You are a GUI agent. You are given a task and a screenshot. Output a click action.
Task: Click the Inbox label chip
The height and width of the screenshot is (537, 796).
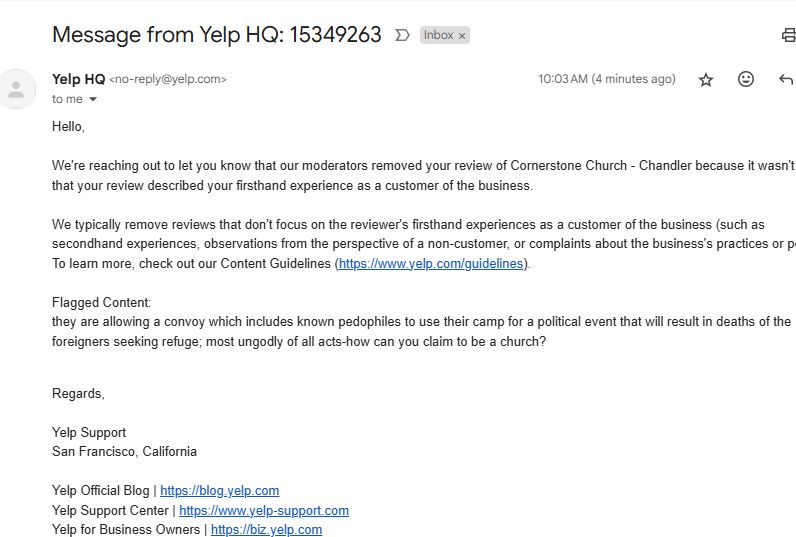tap(438, 35)
